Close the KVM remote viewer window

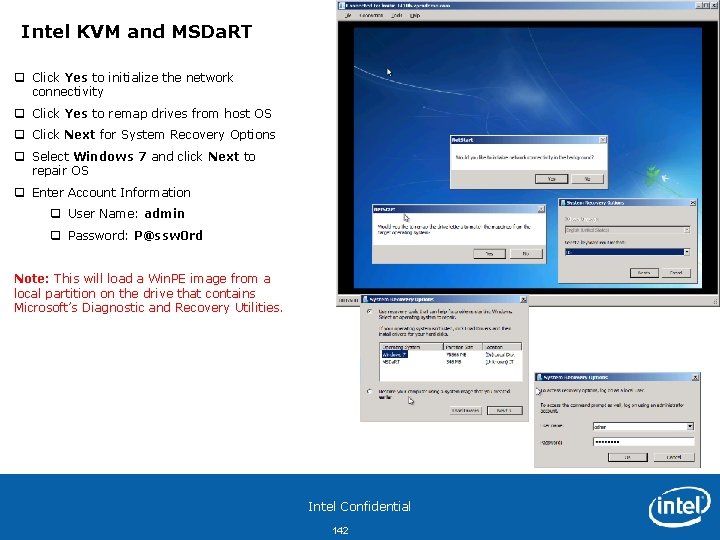click(x=713, y=6)
